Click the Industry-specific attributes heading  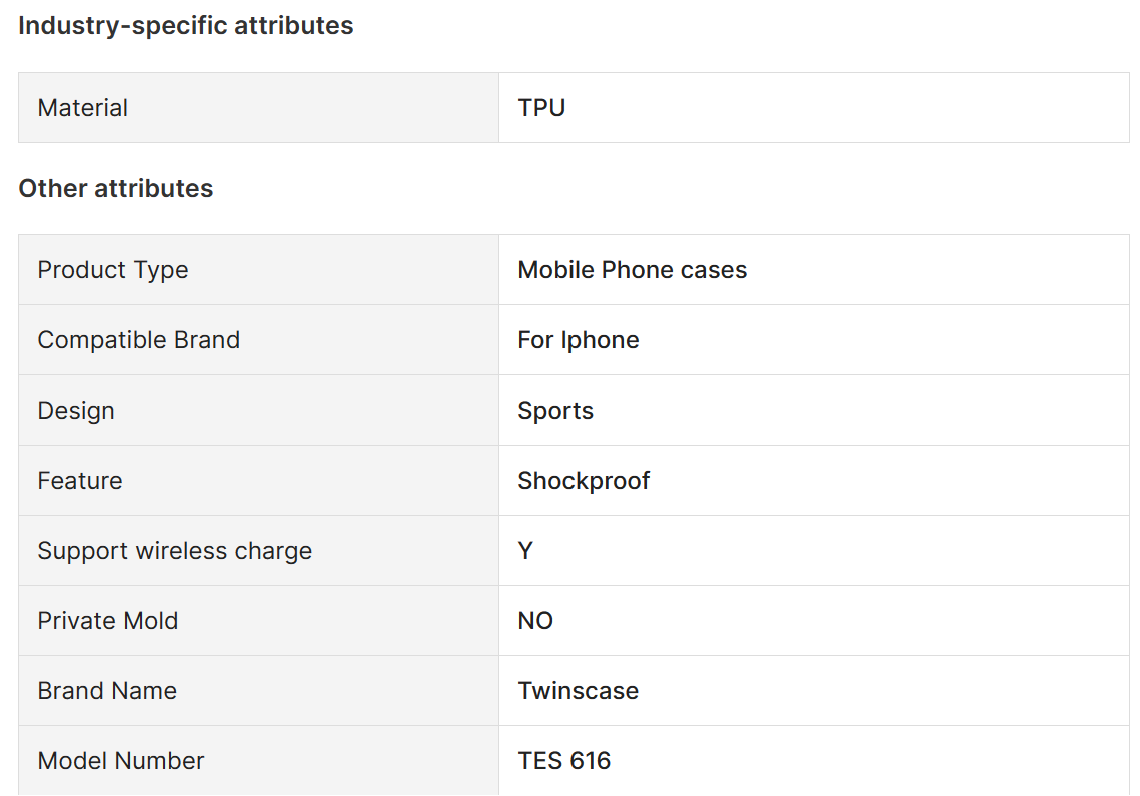pyautogui.click(x=186, y=26)
